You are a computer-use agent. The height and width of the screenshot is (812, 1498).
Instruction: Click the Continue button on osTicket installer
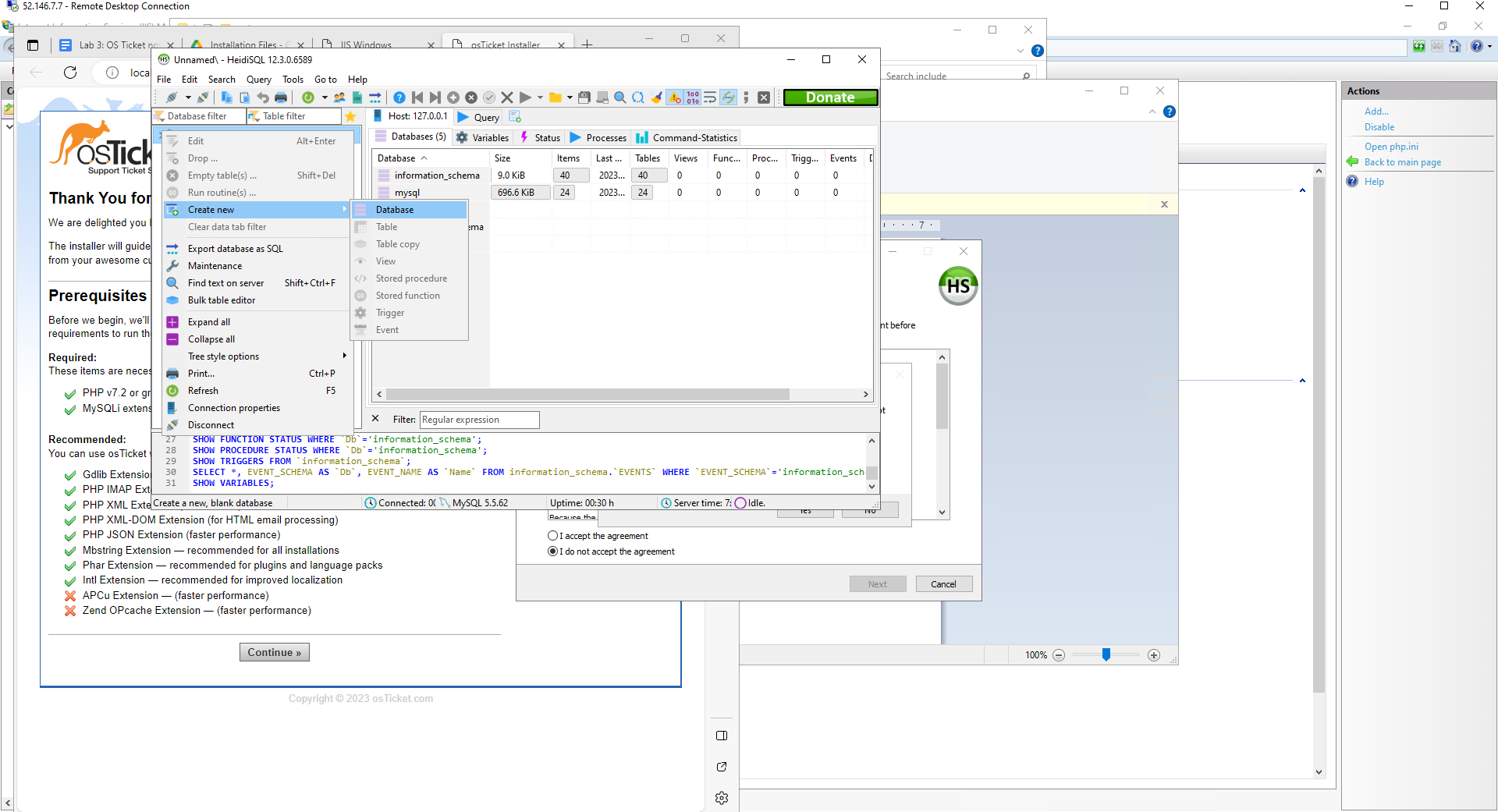[x=274, y=652]
